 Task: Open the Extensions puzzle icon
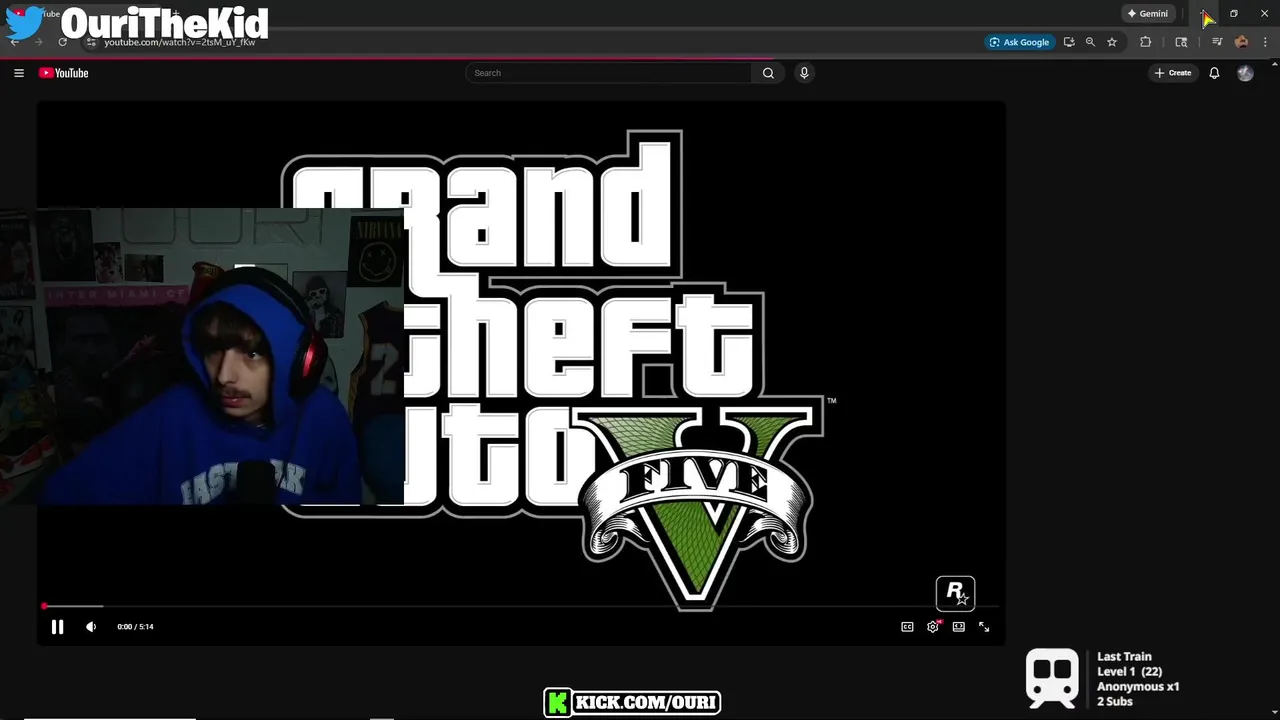click(1145, 42)
